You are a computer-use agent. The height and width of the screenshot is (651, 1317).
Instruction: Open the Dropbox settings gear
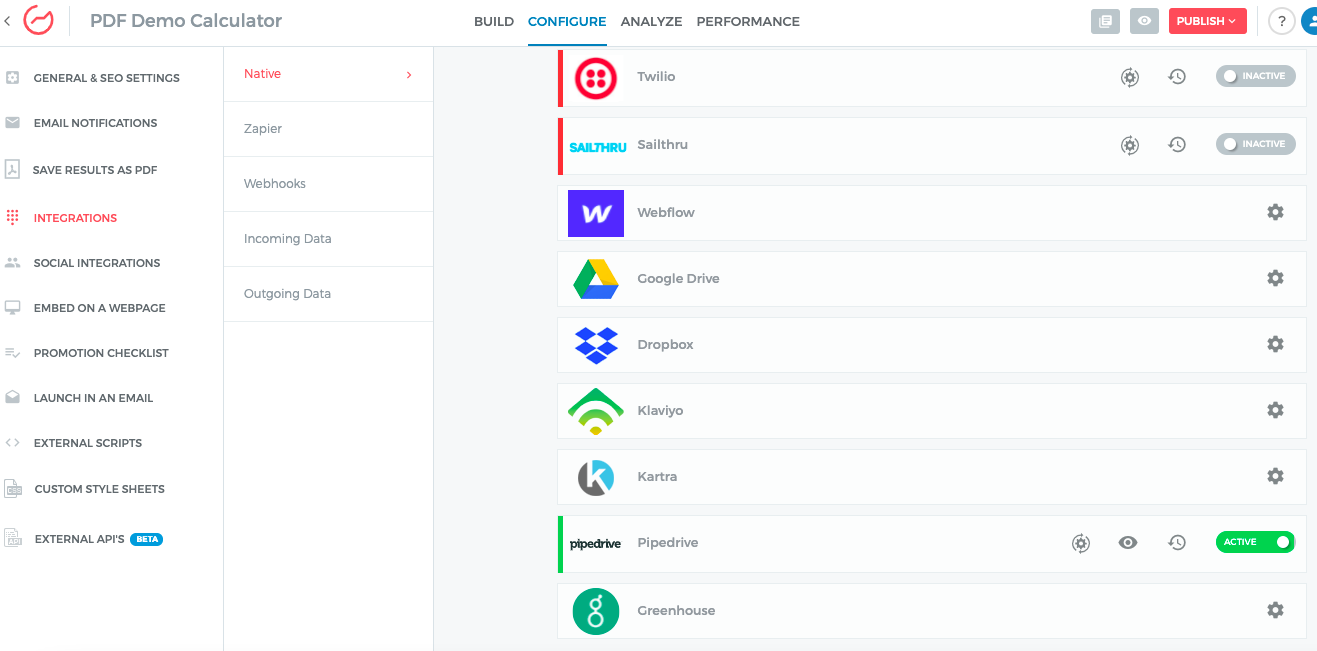(x=1275, y=344)
